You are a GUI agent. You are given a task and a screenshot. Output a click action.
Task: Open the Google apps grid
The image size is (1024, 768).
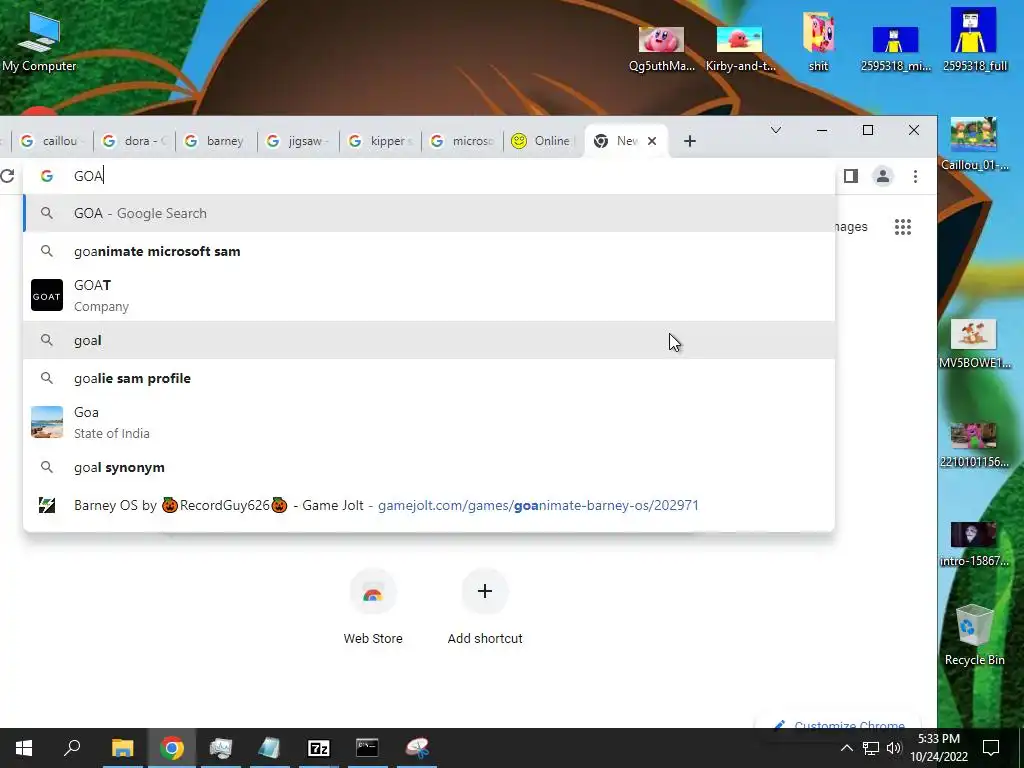[903, 227]
